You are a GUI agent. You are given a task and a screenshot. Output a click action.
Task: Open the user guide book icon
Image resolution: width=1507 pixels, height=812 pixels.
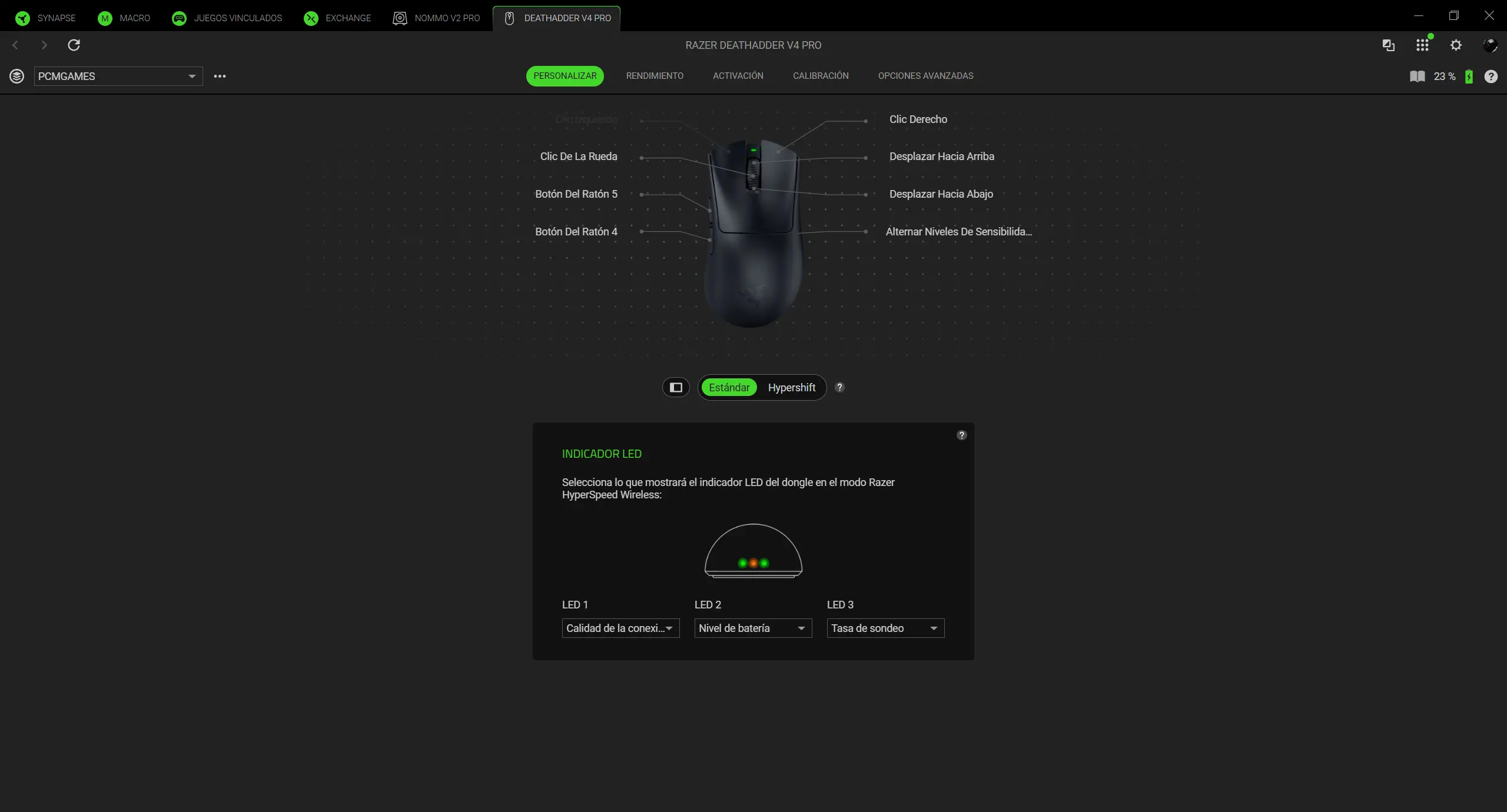coord(1418,76)
